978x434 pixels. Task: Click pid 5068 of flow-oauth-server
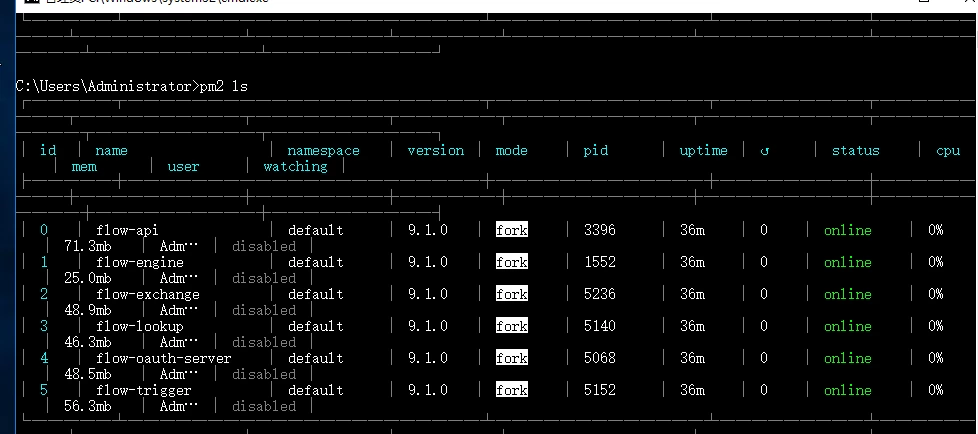pos(599,358)
